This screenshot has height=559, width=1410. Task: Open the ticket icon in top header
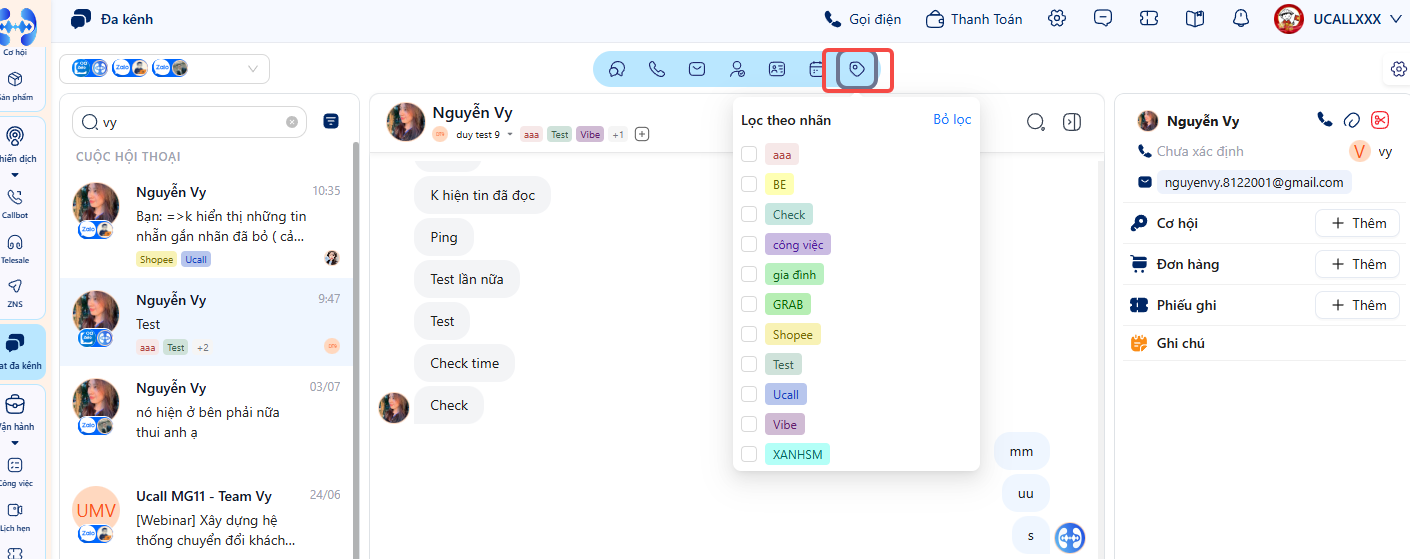[x=1149, y=19]
